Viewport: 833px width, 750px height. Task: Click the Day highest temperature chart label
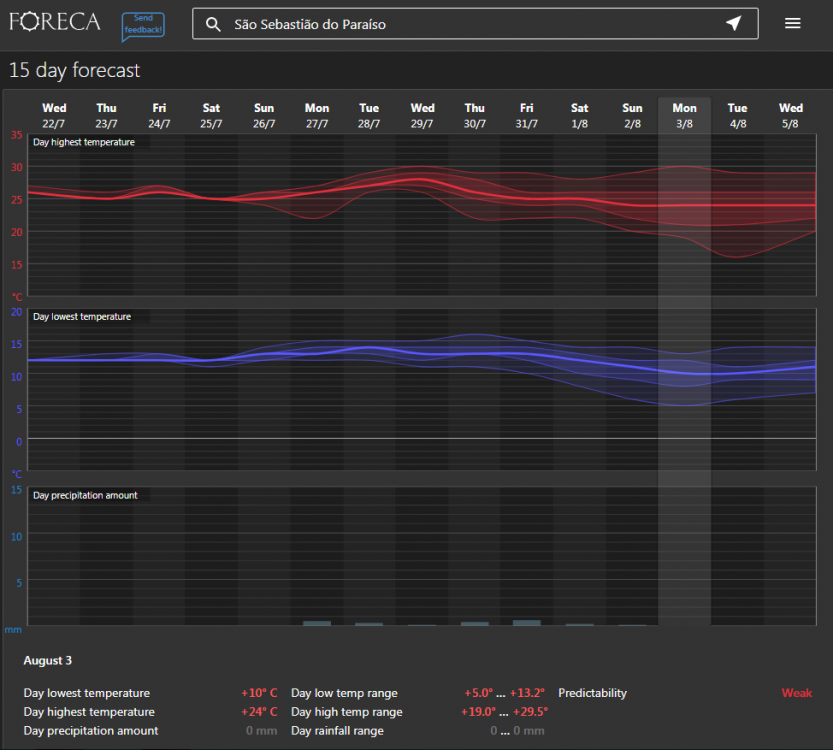click(x=84, y=142)
